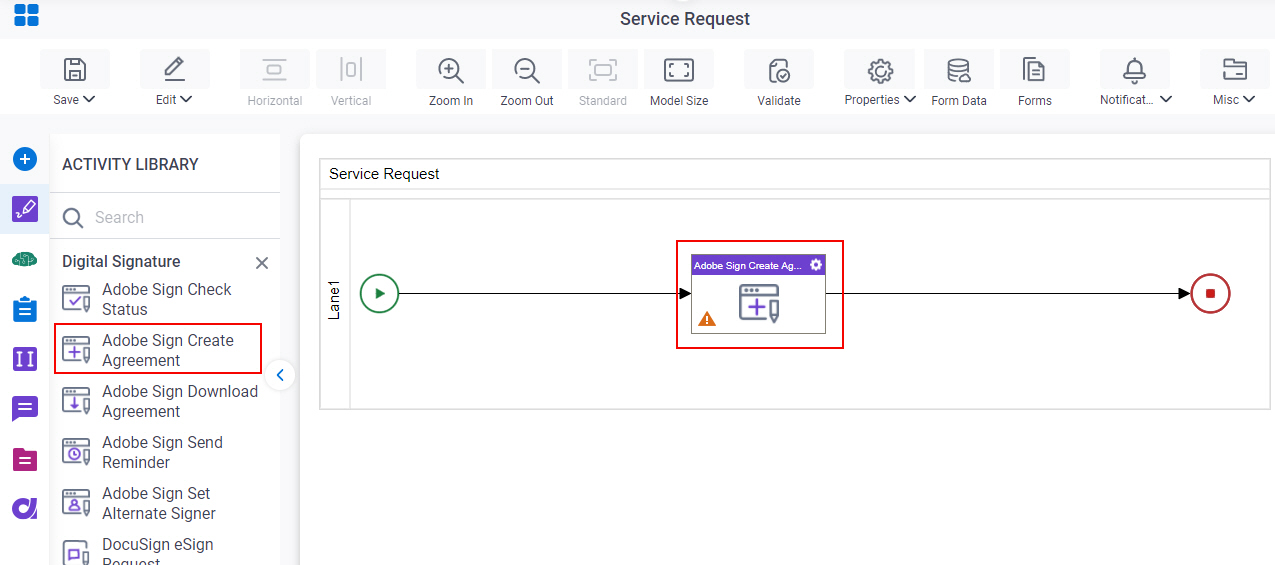Open the app grid home icon

(26, 15)
